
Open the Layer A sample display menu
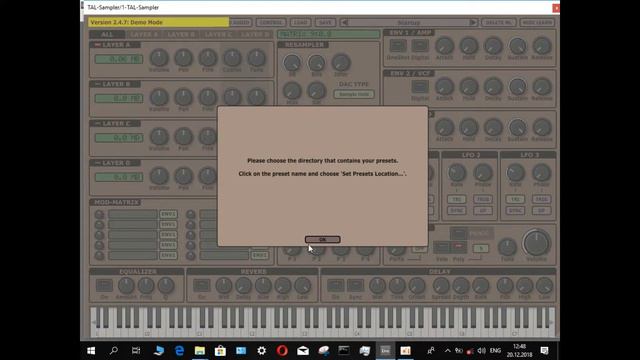coord(119,59)
